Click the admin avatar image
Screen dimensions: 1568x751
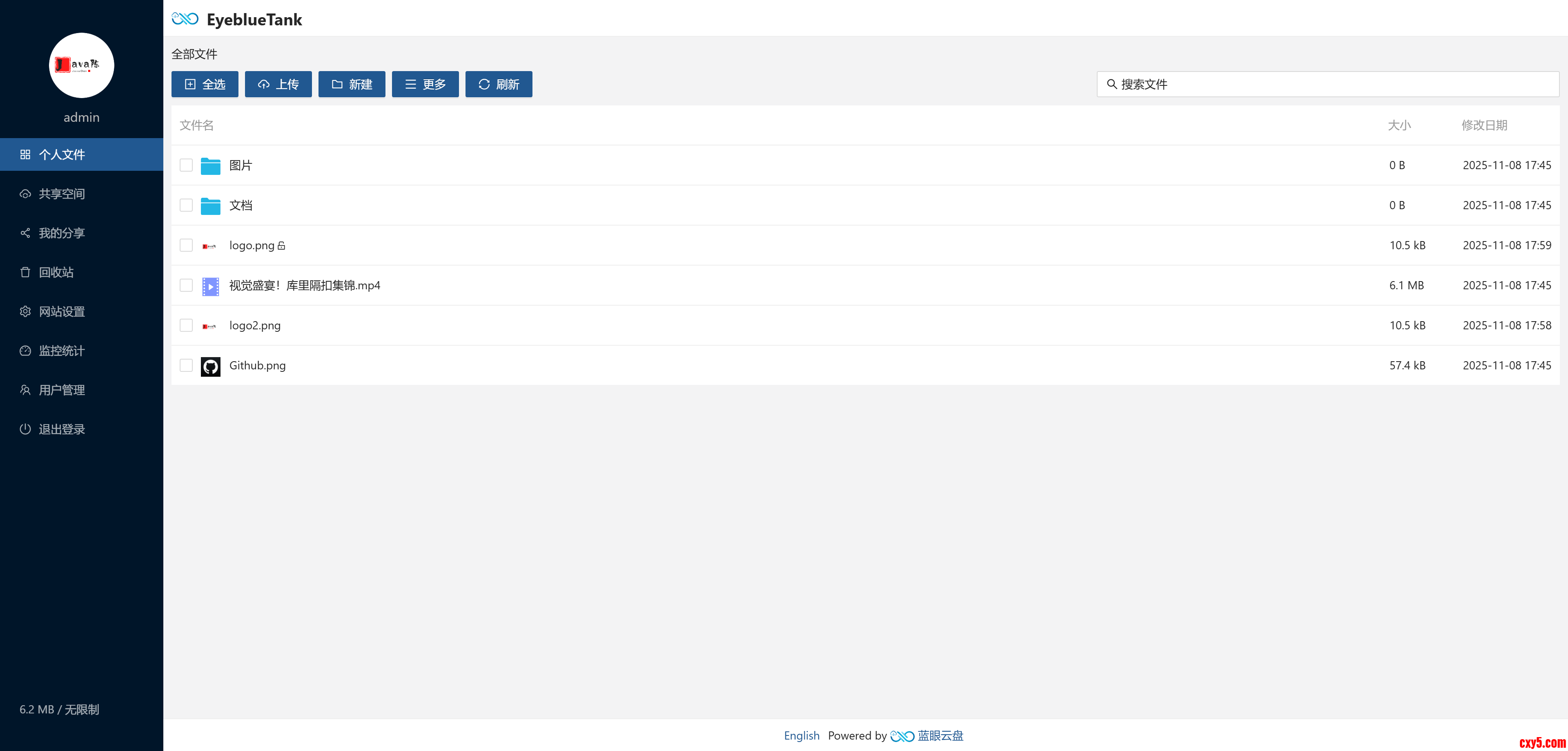[x=81, y=65]
